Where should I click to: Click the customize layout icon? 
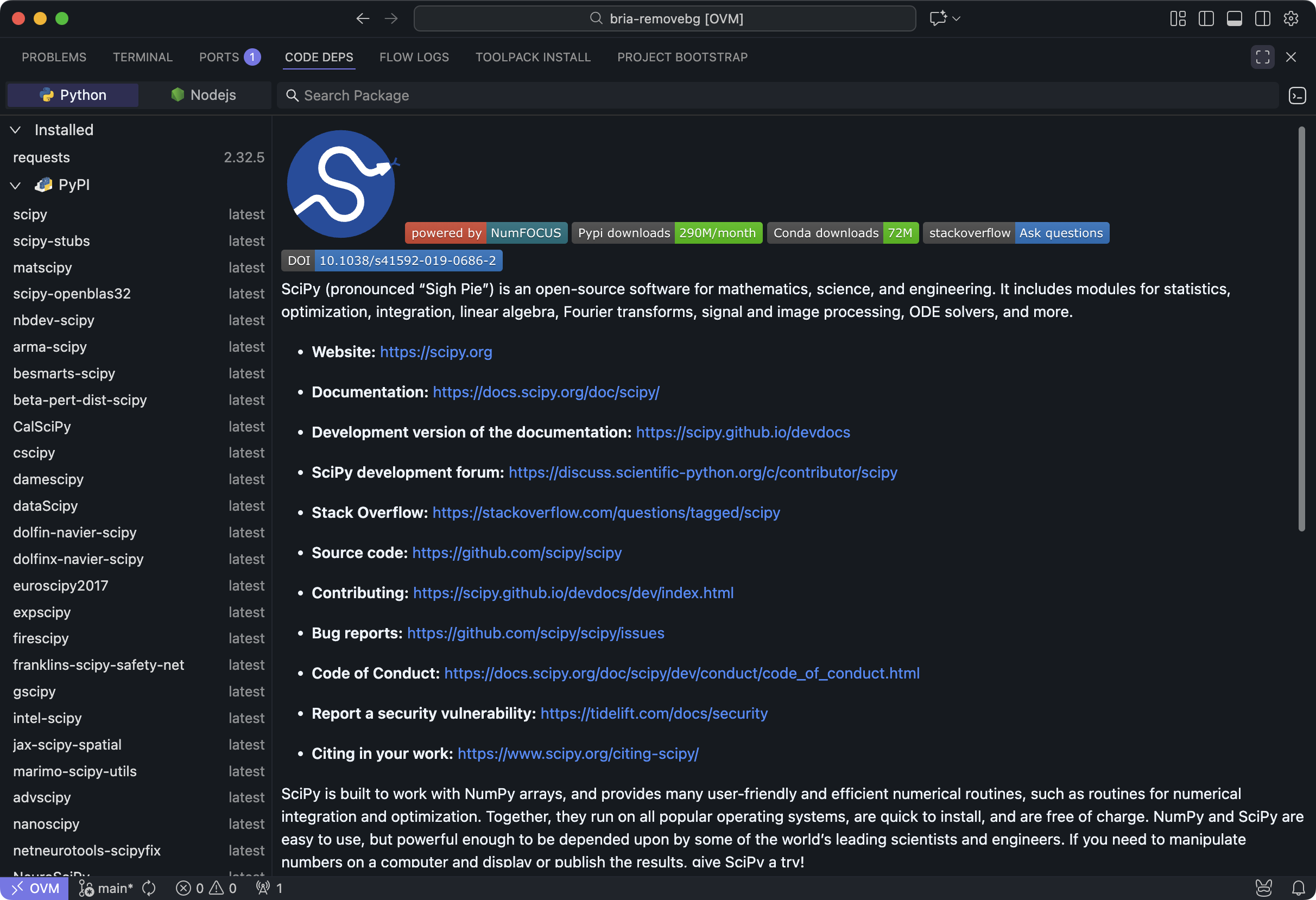[x=1178, y=18]
